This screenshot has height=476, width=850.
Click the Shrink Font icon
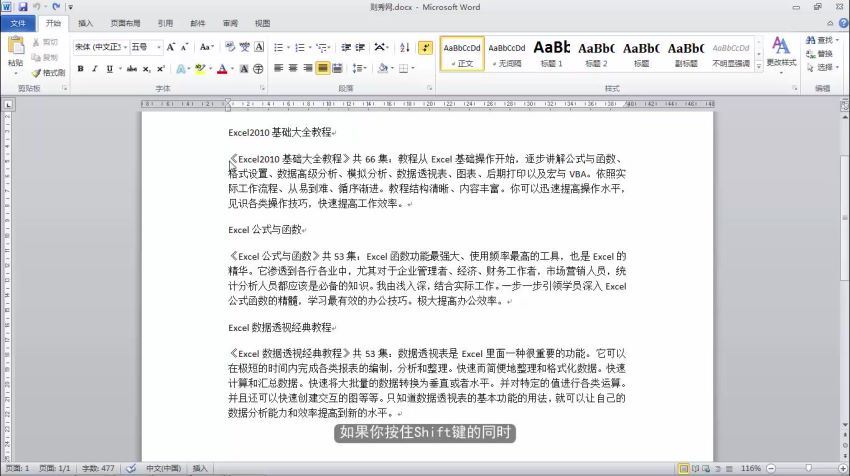184,47
